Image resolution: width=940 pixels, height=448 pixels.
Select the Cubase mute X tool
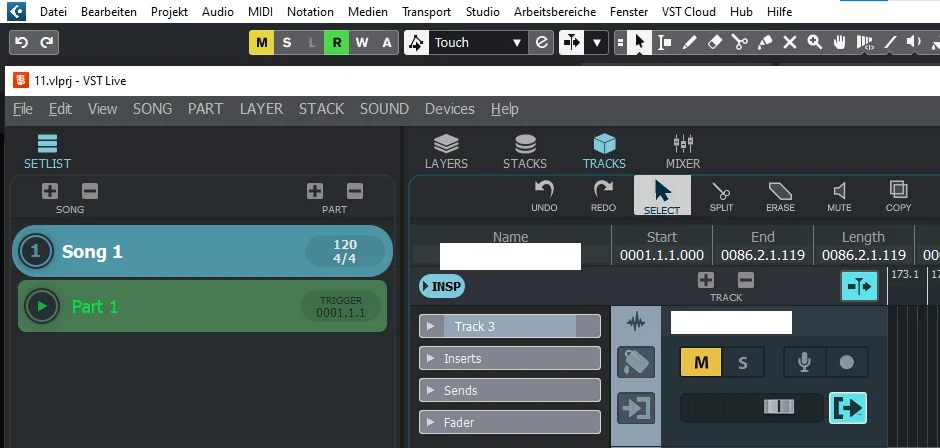pos(790,43)
